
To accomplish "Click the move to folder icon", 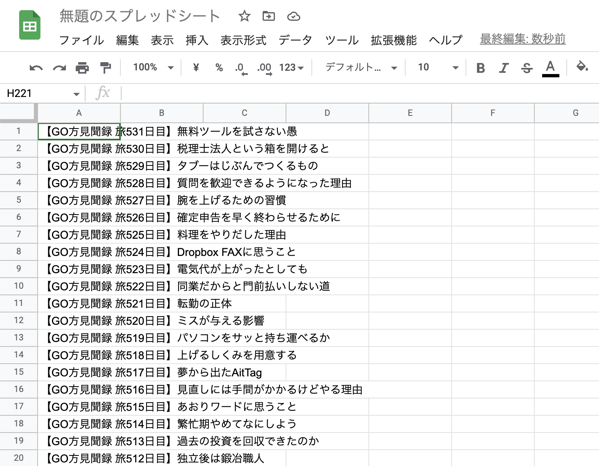I will [269, 16].
